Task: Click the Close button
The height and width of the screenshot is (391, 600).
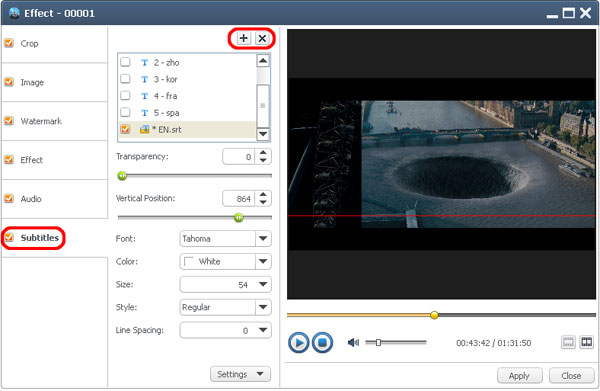Action: 571,376
